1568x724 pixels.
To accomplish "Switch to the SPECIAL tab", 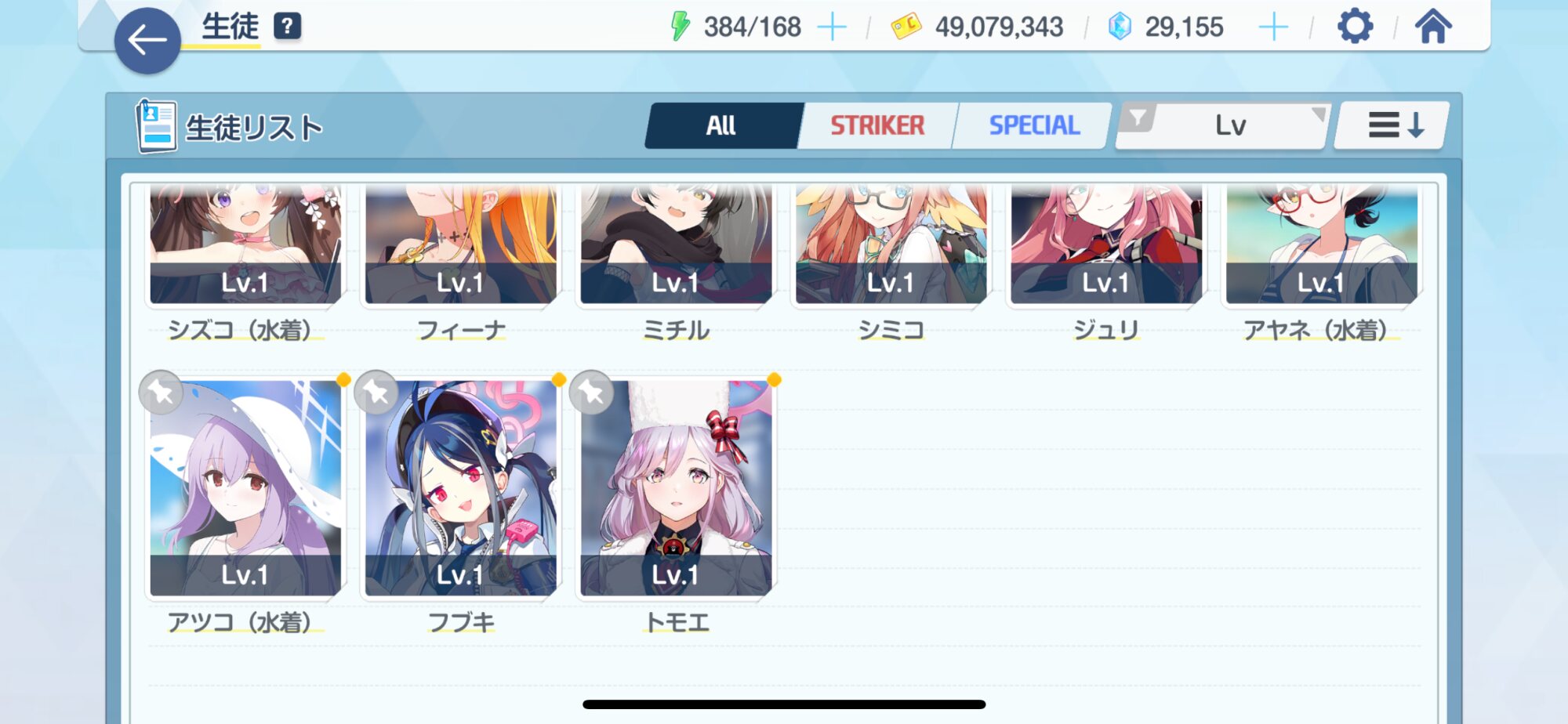I will (x=1034, y=125).
